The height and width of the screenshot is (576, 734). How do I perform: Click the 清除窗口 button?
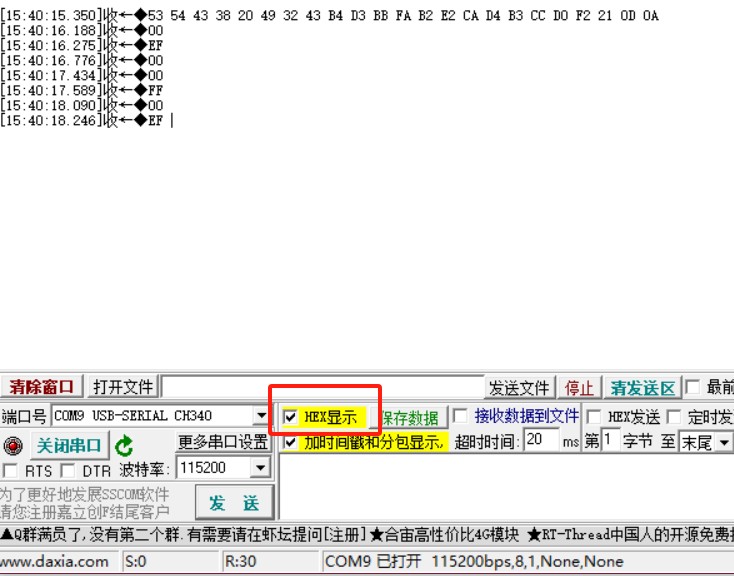click(x=41, y=387)
